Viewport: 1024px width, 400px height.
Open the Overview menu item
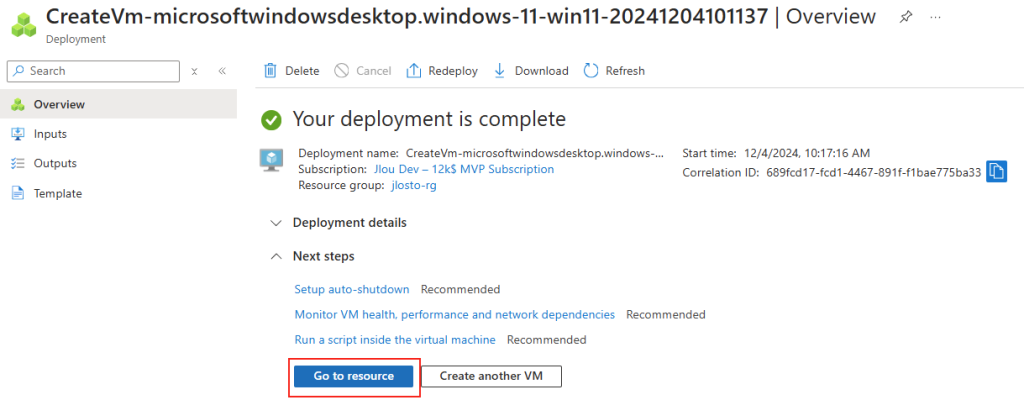pos(118,105)
